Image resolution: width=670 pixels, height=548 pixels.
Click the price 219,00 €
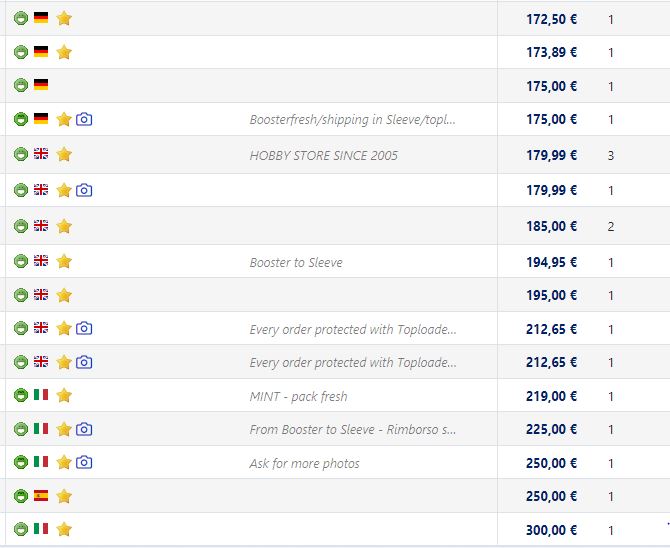point(551,396)
